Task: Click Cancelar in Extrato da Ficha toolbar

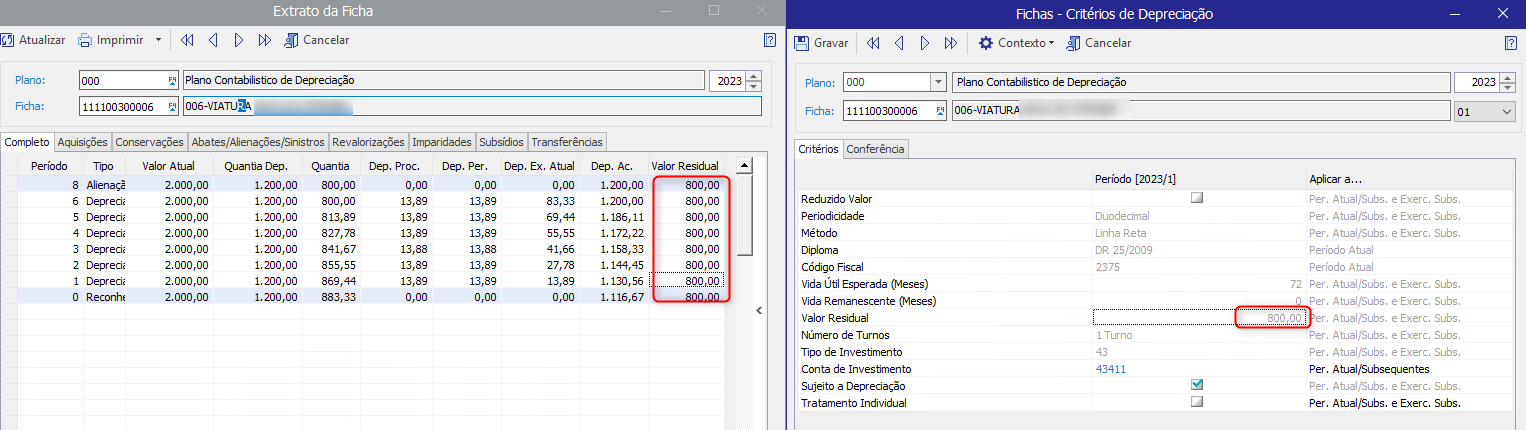Action: [x=317, y=40]
